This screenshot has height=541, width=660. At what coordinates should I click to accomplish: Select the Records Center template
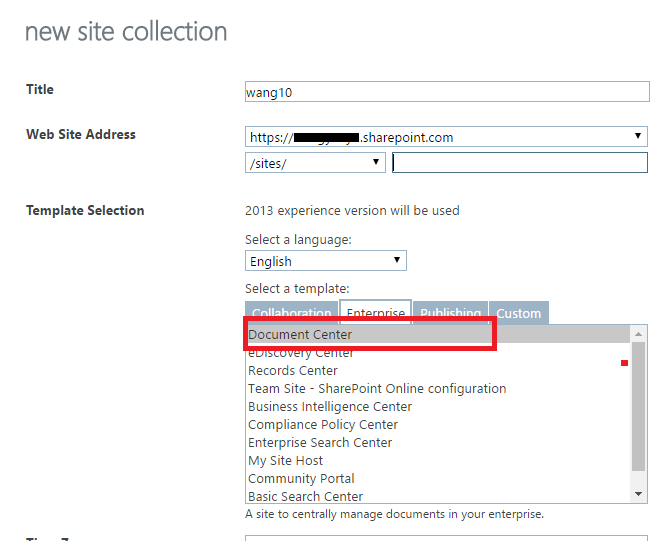[x=438, y=370]
